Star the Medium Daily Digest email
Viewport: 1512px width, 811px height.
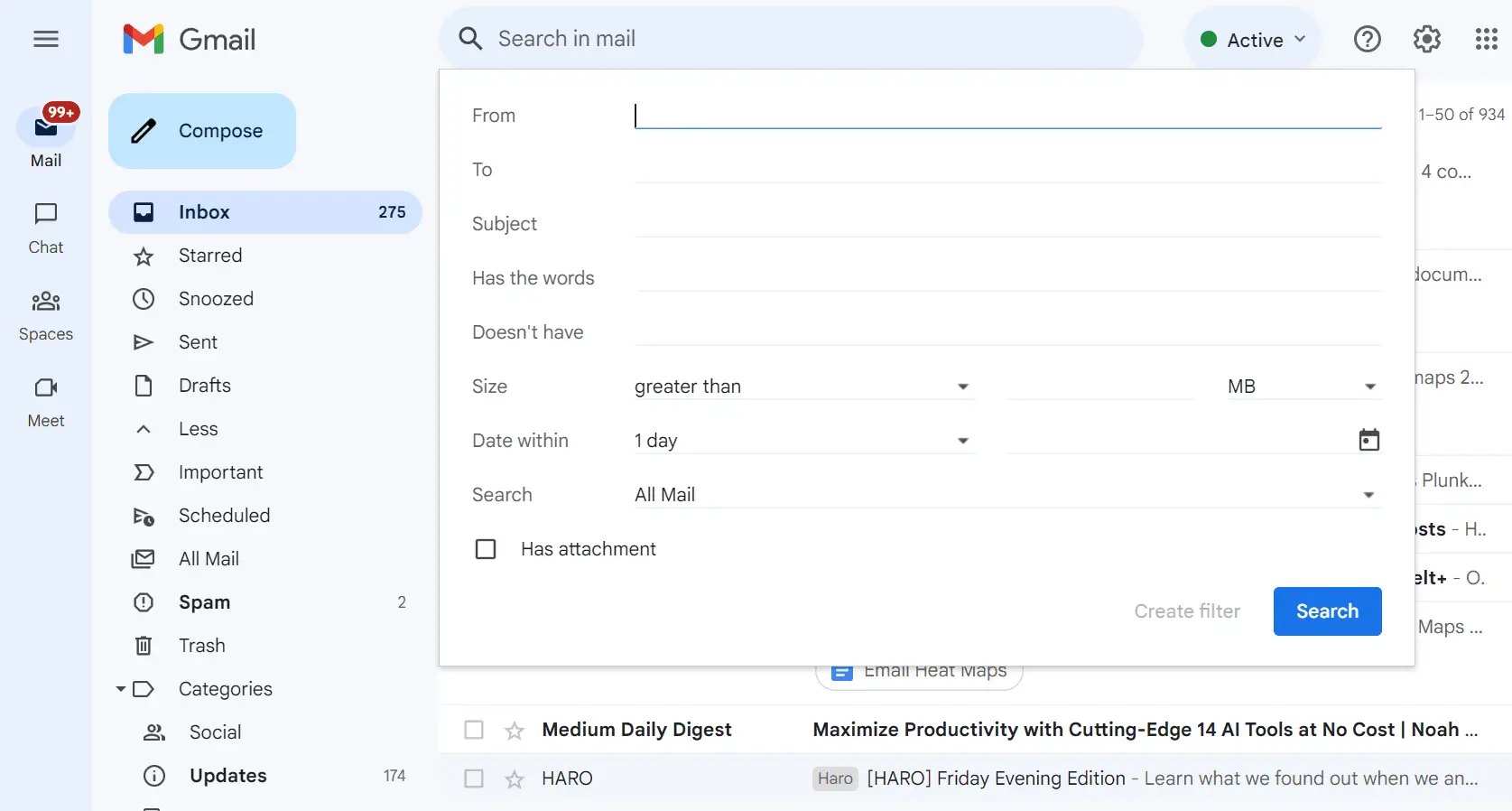click(x=515, y=730)
